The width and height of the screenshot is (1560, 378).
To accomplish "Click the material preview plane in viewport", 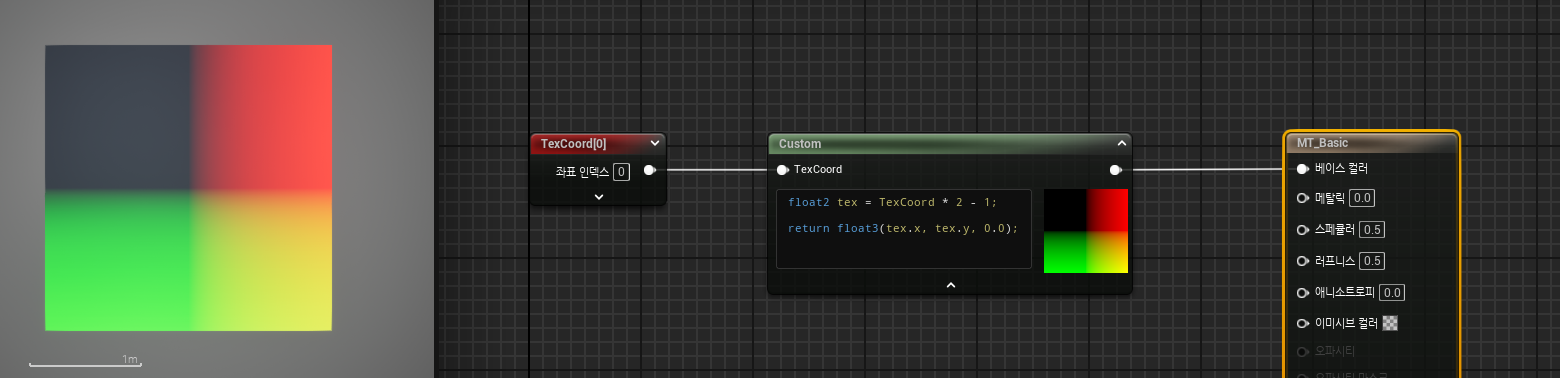I will point(188,188).
